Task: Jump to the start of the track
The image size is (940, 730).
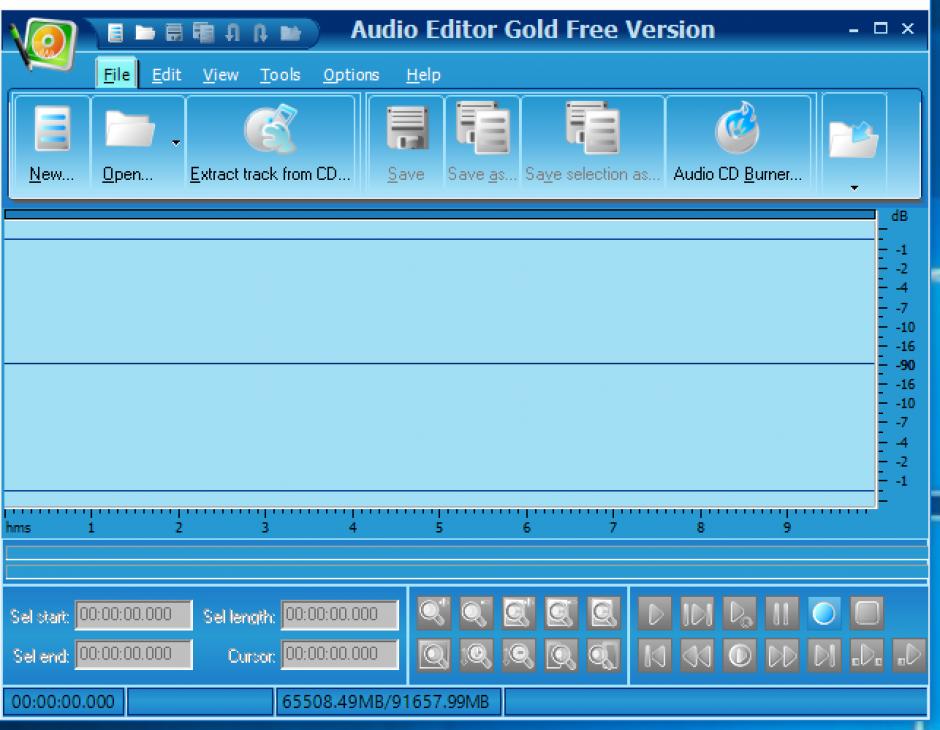Action: [x=655, y=655]
